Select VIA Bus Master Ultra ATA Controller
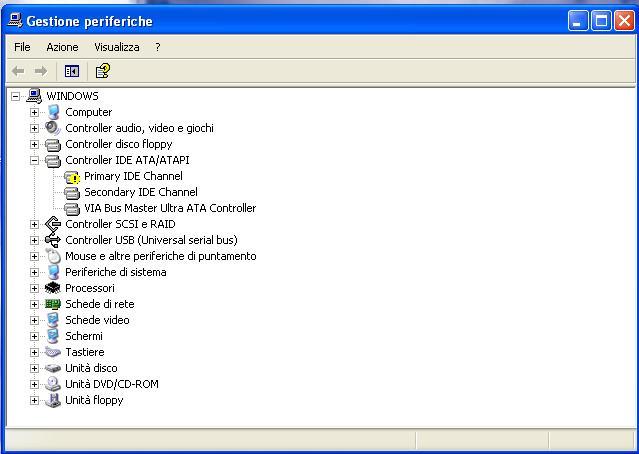 coord(170,208)
